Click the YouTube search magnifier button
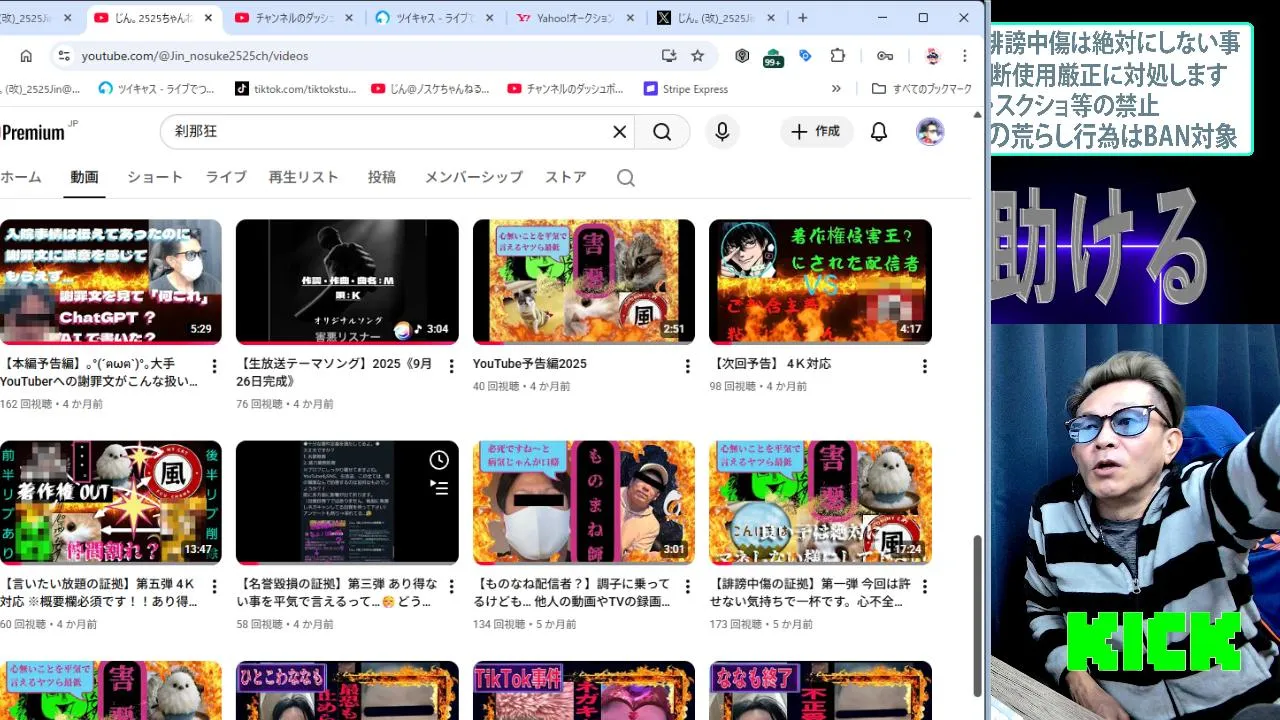Viewport: 1280px width, 720px height. click(x=662, y=132)
